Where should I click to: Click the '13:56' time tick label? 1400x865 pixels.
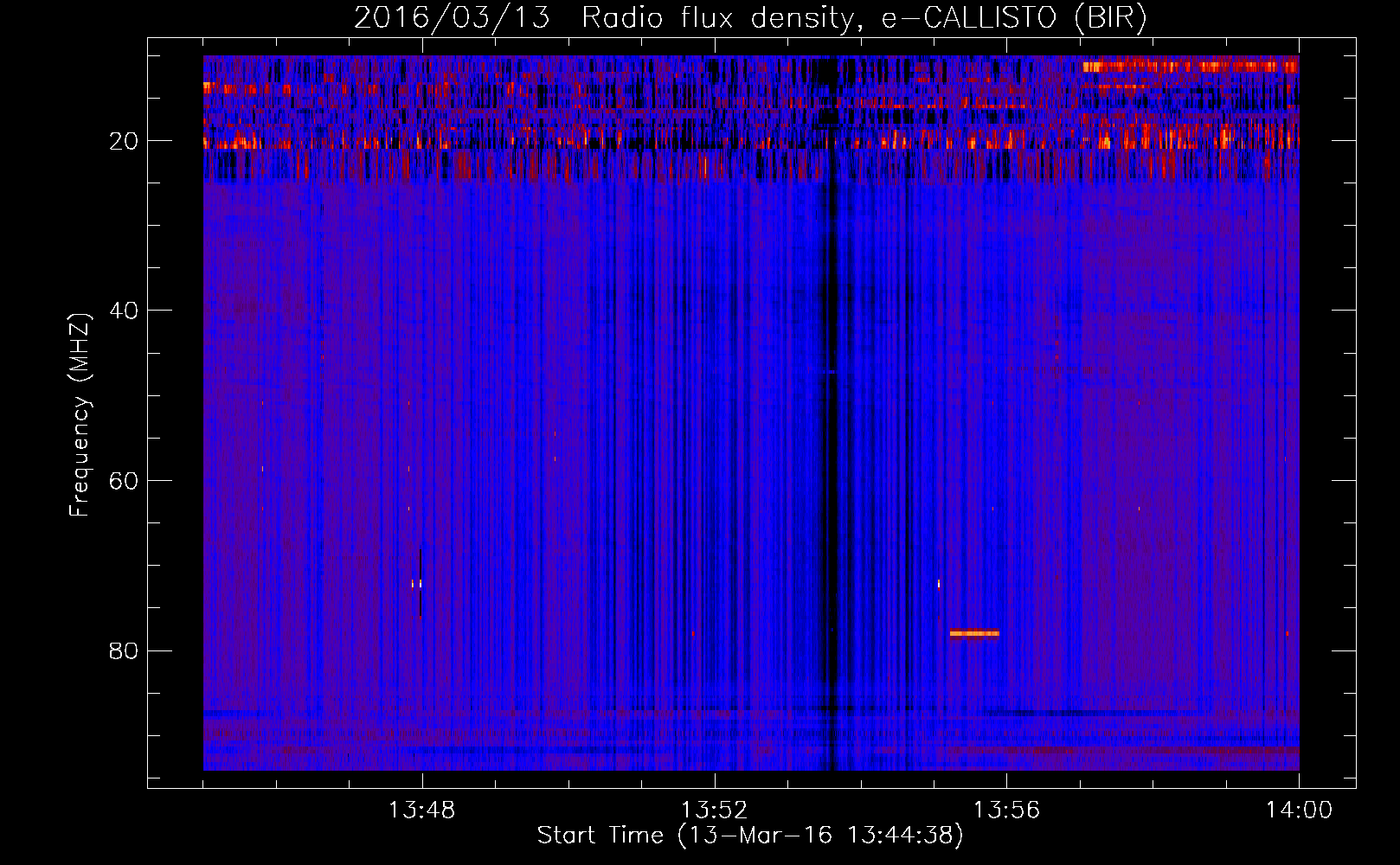[x=1007, y=811]
